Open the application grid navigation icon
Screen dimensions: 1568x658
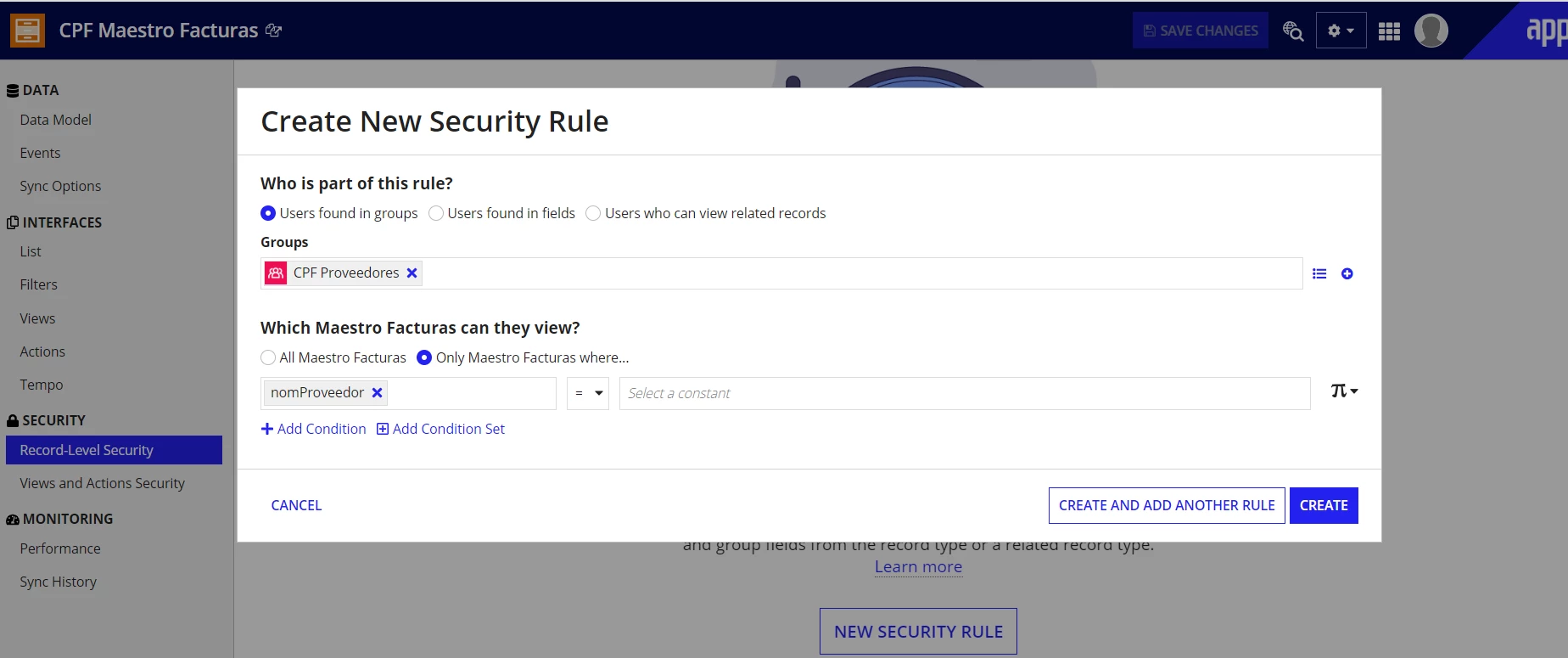(1389, 31)
